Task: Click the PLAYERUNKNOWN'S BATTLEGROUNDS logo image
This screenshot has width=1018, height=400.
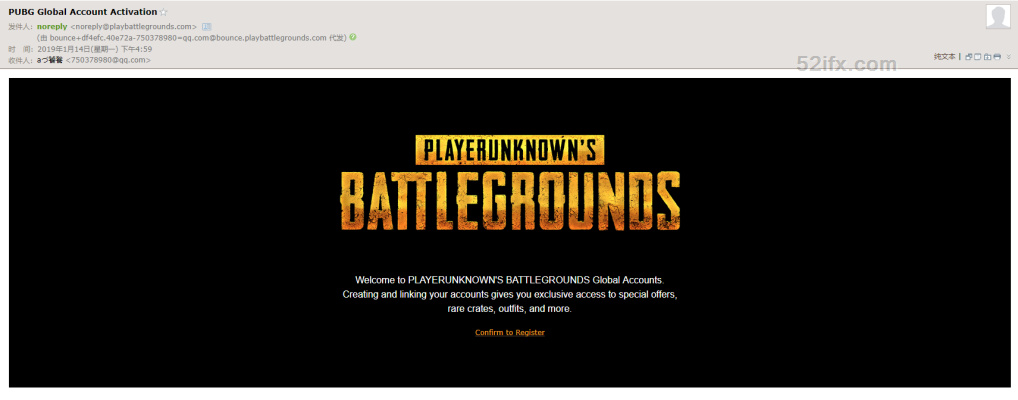Action: (x=510, y=182)
